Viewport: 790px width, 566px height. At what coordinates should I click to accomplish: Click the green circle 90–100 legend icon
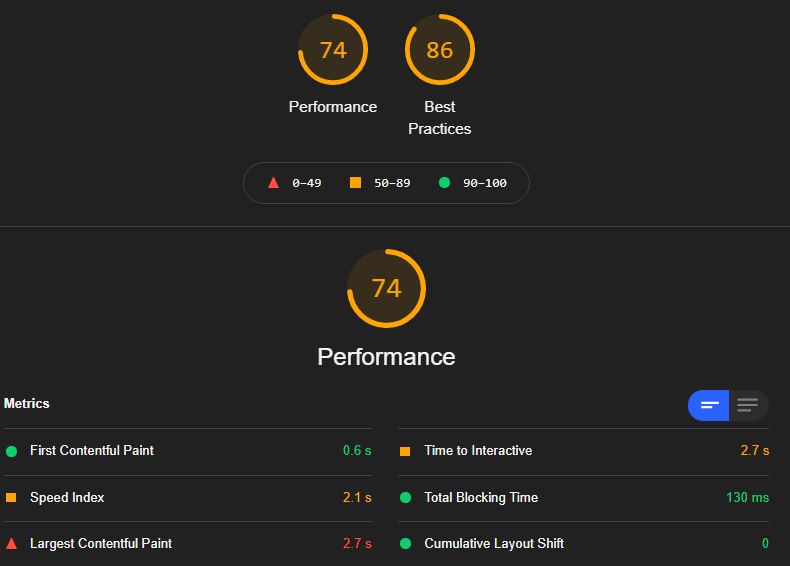point(444,182)
